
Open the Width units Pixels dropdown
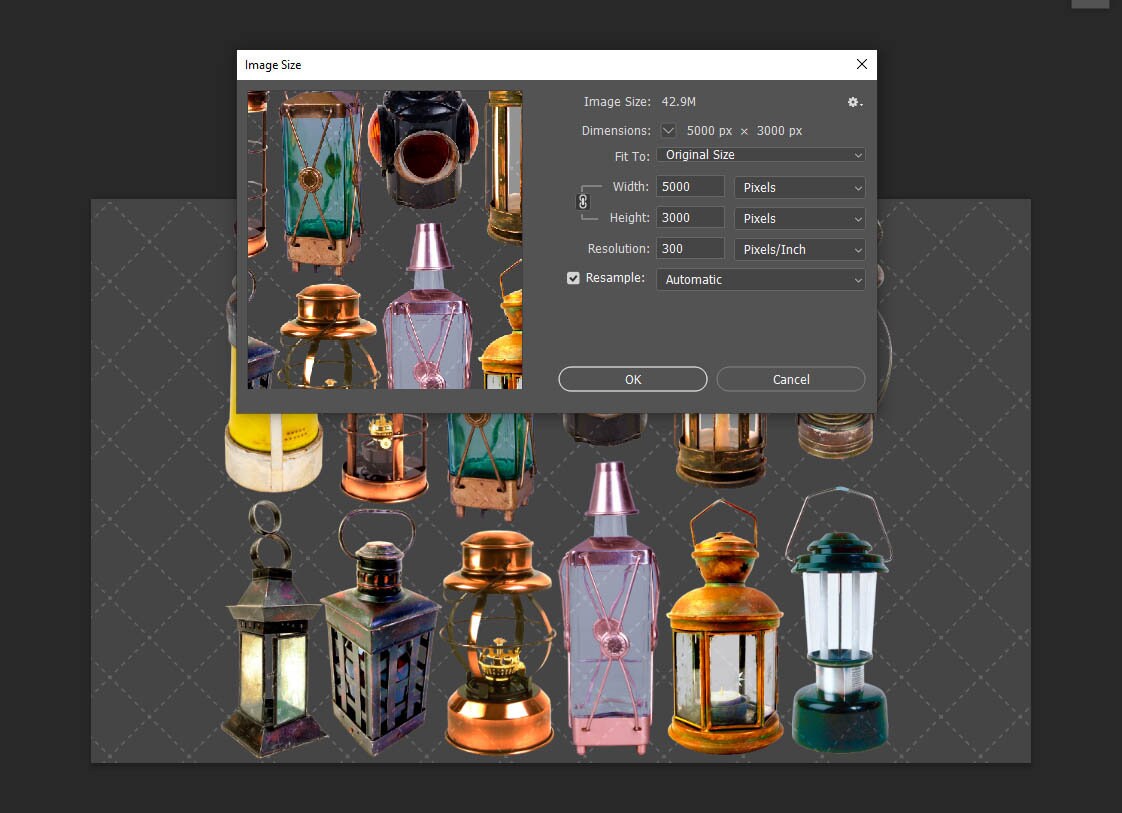pos(799,187)
